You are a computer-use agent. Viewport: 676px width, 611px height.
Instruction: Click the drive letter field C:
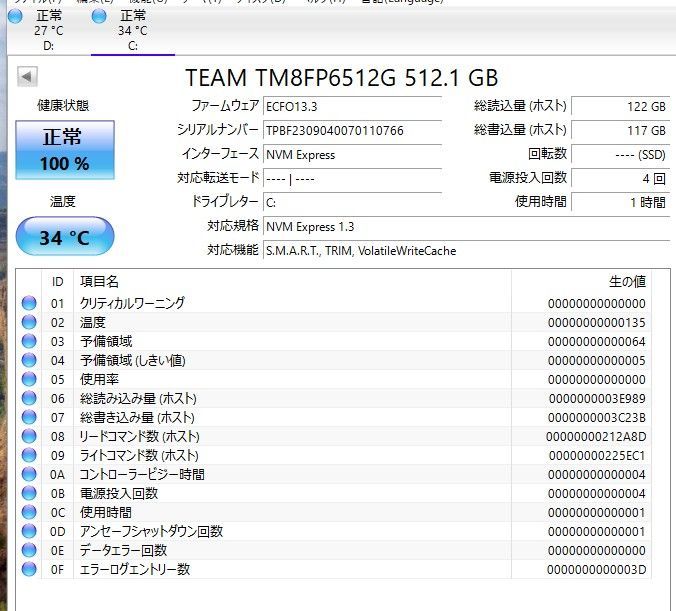(353, 202)
